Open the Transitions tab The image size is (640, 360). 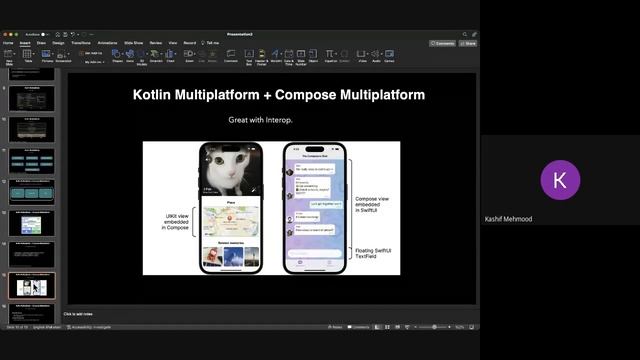[x=81, y=43]
